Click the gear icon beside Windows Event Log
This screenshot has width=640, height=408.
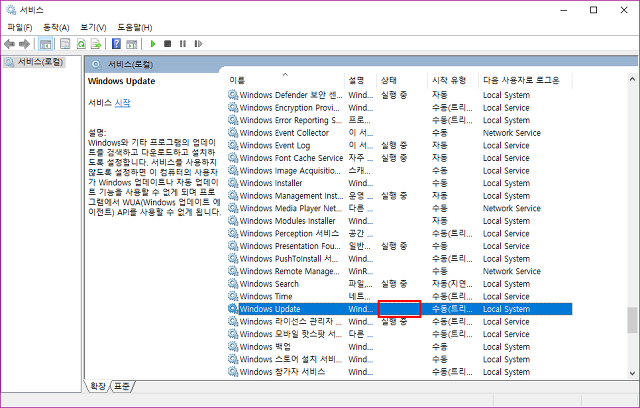click(x=233, y=145)
